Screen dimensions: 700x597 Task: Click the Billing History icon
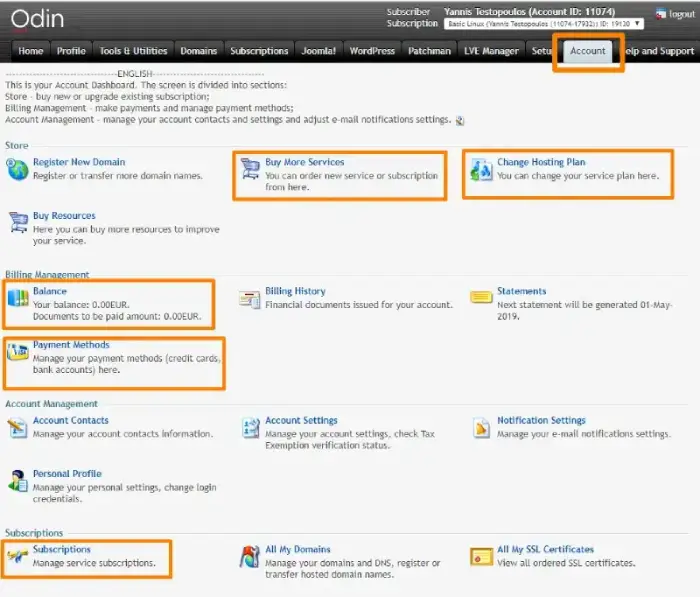[x=250, y=299]
